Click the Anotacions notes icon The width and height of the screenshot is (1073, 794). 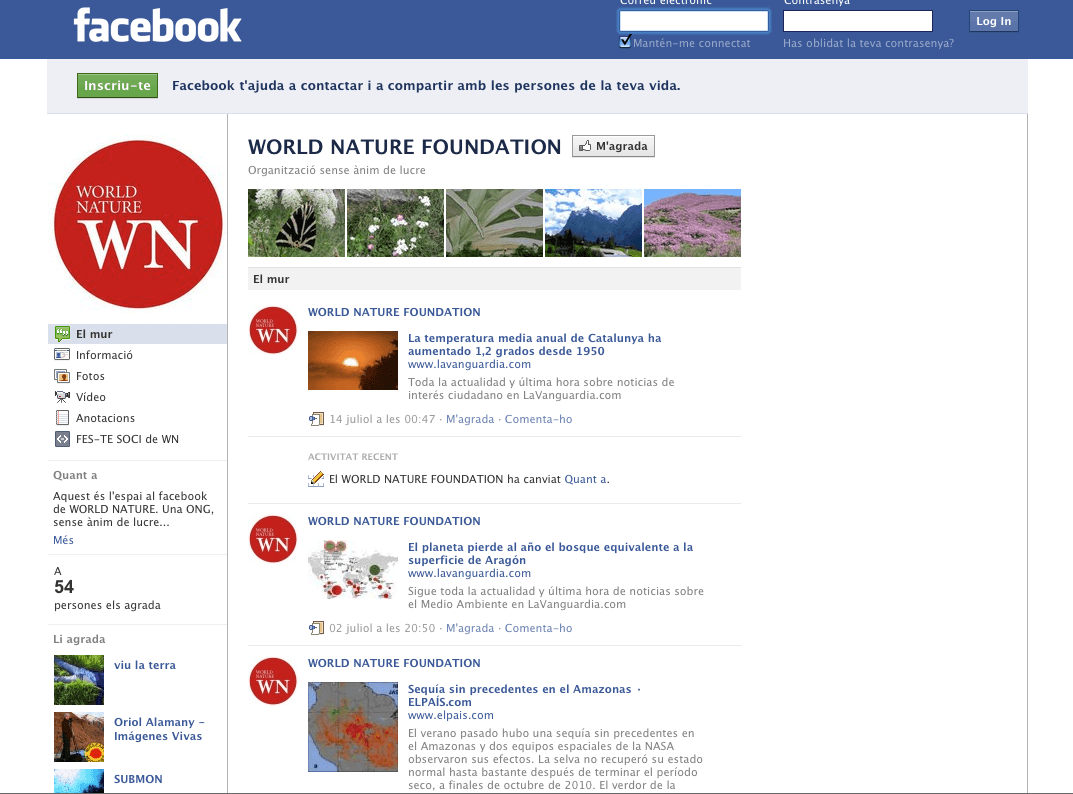tap(62, 418)
